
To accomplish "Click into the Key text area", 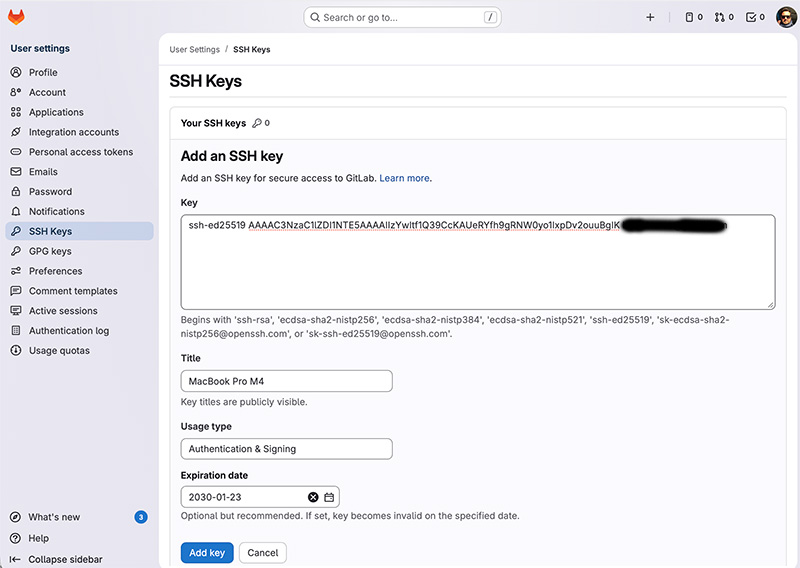I will 478,262.
